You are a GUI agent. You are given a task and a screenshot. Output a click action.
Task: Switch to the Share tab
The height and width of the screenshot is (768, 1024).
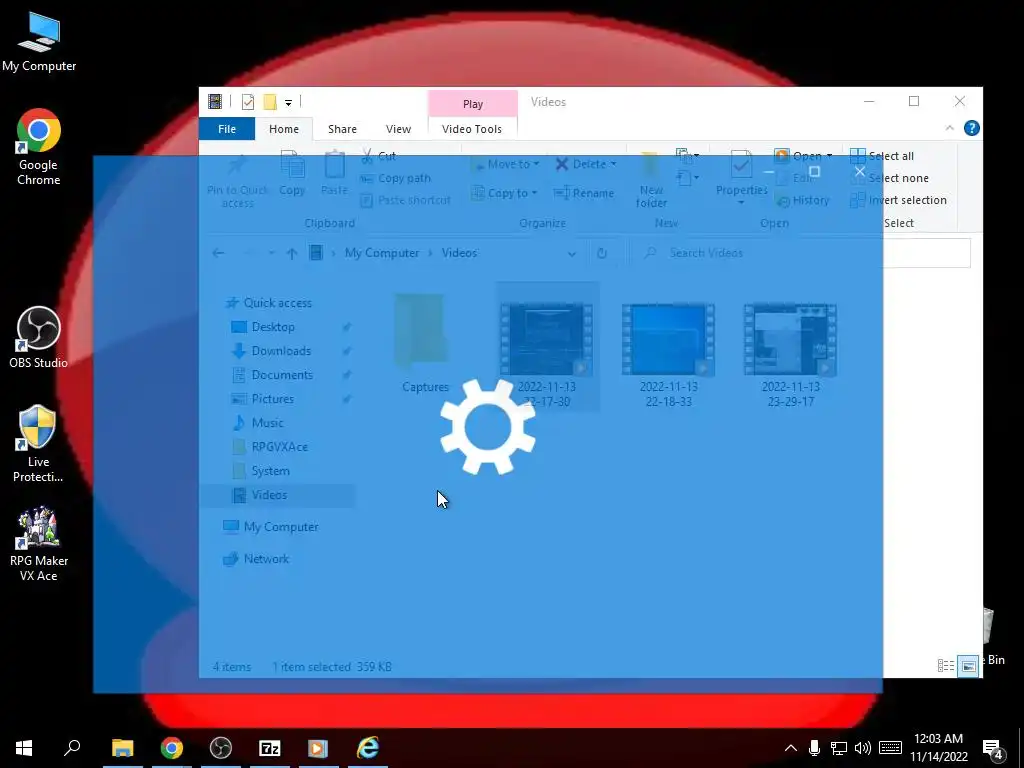(342, 129)
